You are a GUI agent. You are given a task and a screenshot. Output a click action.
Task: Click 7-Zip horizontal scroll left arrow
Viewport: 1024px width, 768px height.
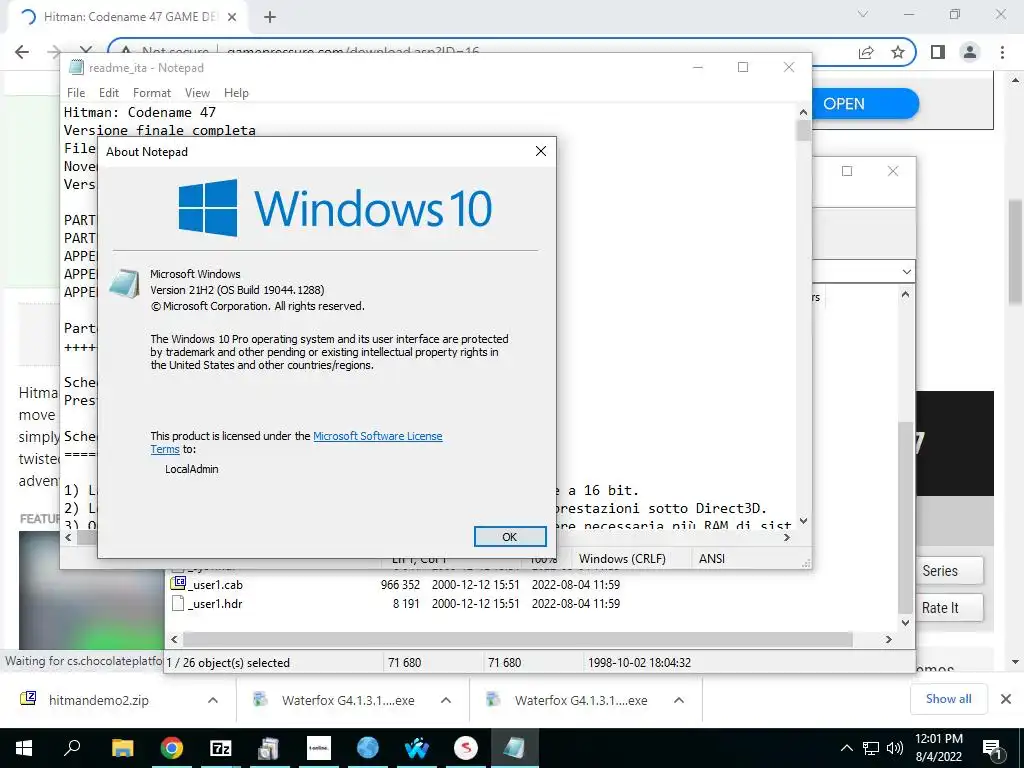click(174, 639)
